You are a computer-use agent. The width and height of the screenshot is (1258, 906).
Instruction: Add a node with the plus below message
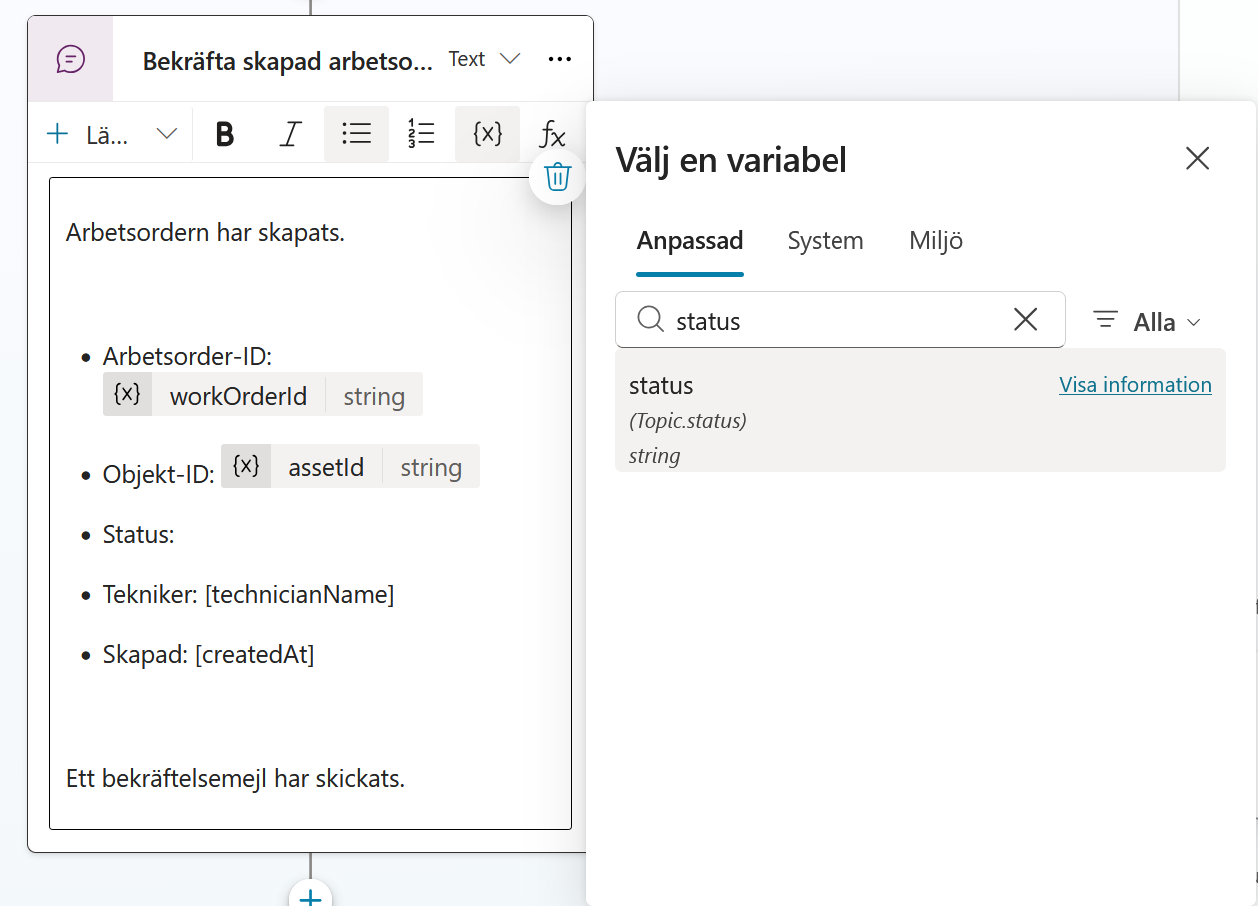pyautogui.click(x=311, y=897)
